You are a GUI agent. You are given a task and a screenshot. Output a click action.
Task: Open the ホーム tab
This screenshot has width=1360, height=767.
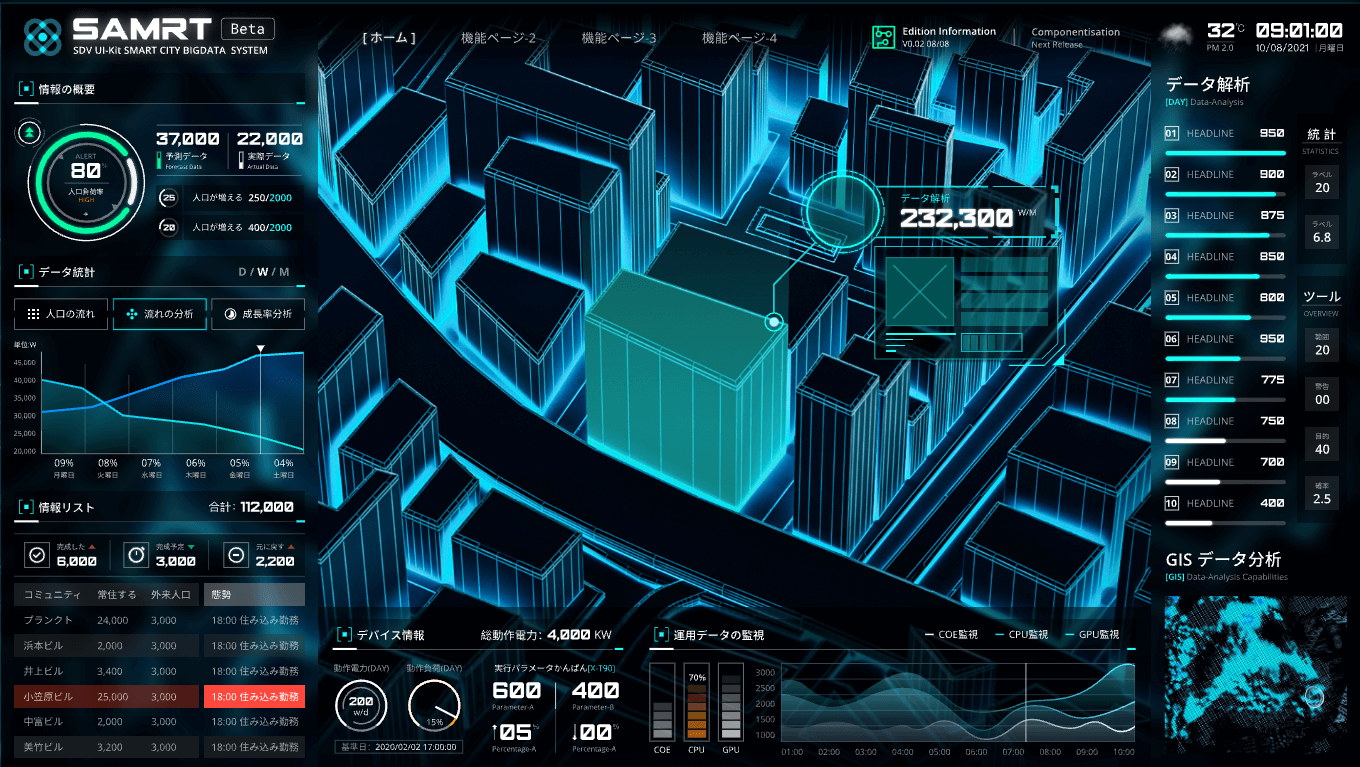(389, 38)
